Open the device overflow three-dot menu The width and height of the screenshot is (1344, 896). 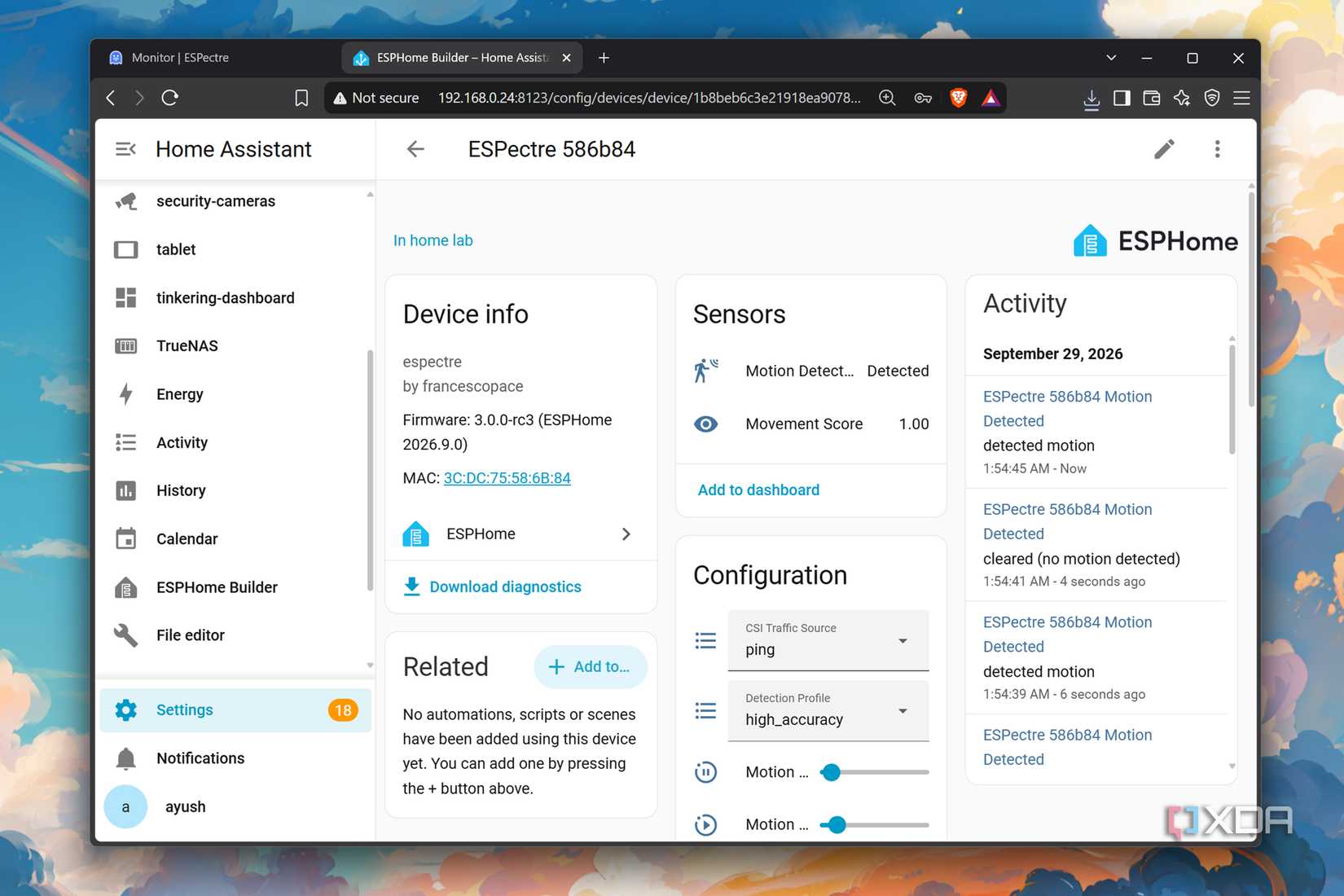click(x=1217, y=149)
